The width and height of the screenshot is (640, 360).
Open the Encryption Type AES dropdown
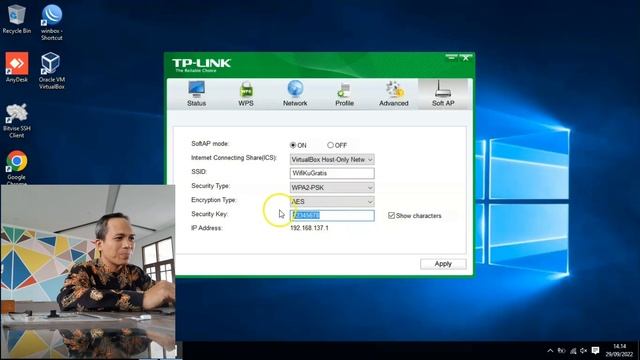(332, 201)
